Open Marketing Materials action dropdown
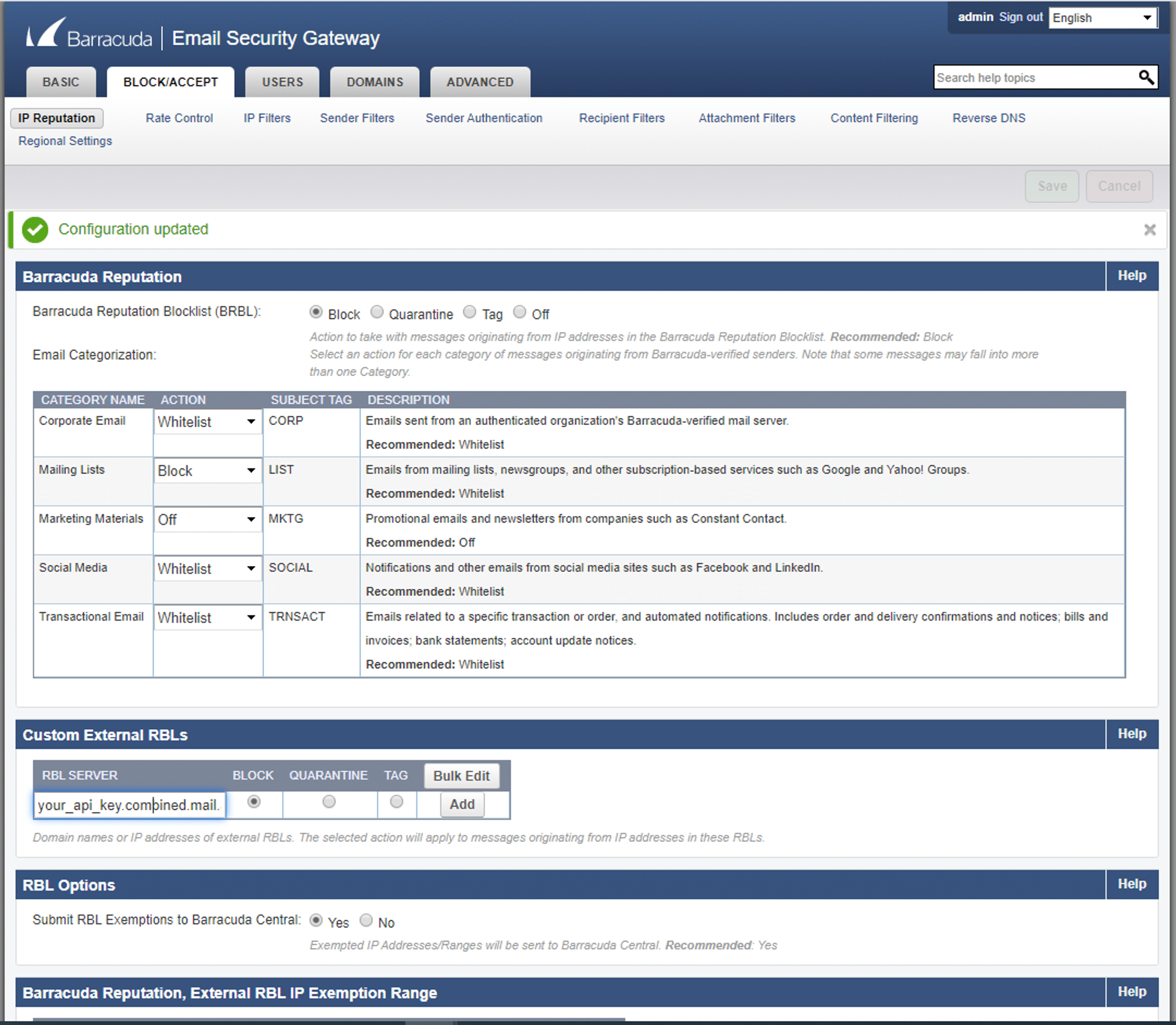Image resolution: width=1176 pixels, height=1025 pixels. (208, 519)
